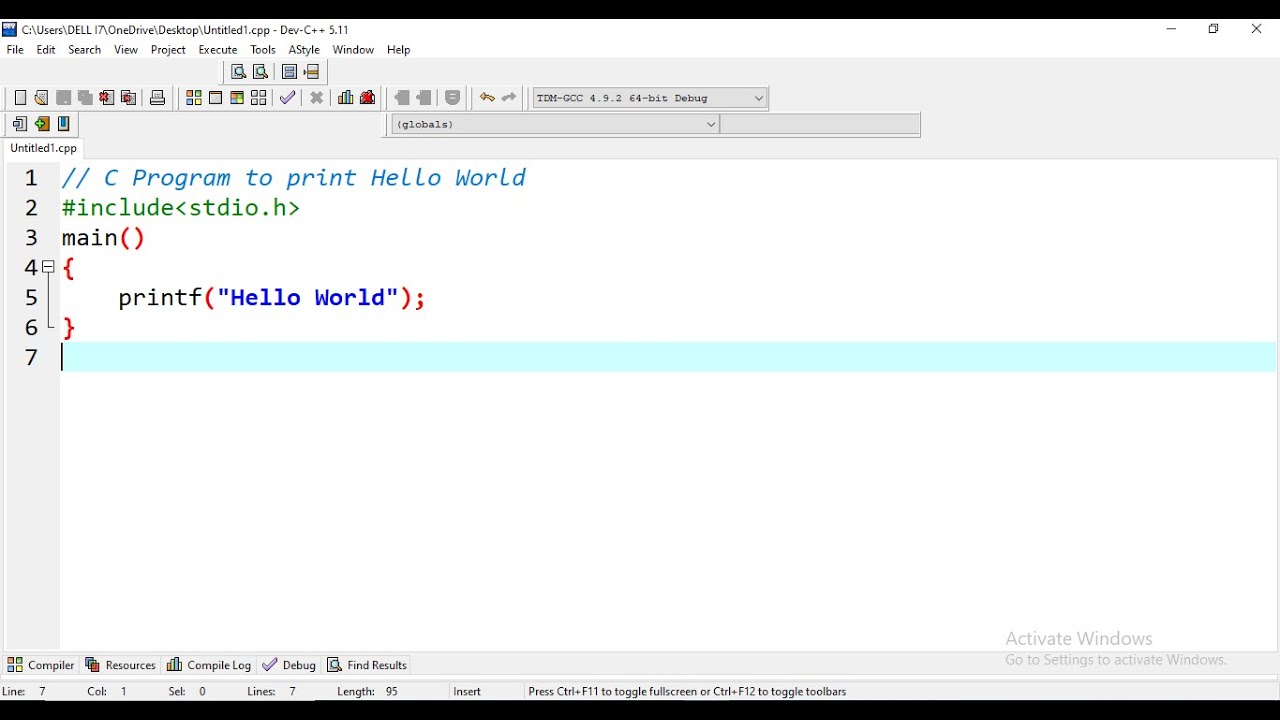1280x720 pixels.
Task: Click the Undo arrow icon
Action: coord(487,98)
